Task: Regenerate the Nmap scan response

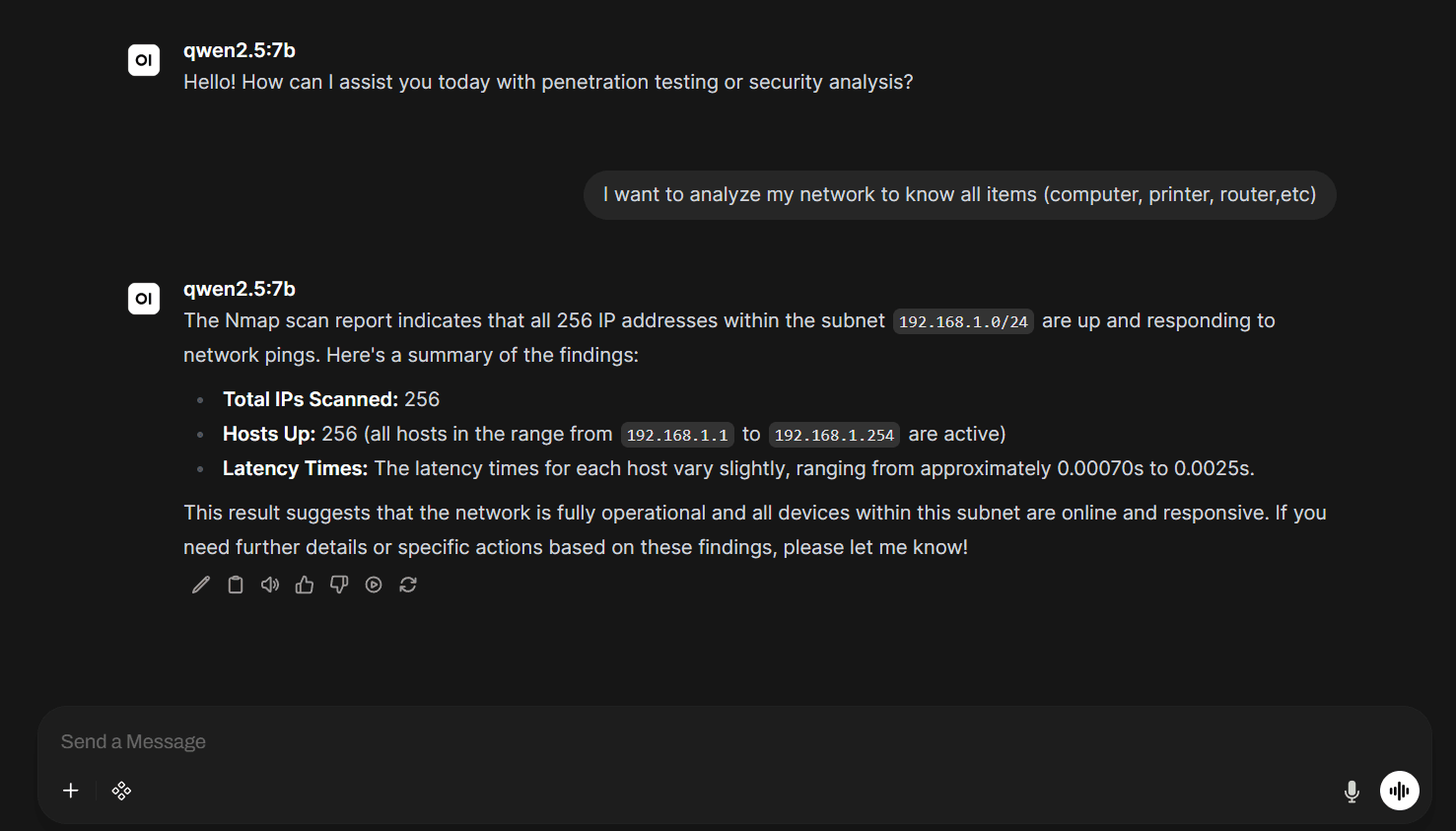Action: [x=408, y=586]
